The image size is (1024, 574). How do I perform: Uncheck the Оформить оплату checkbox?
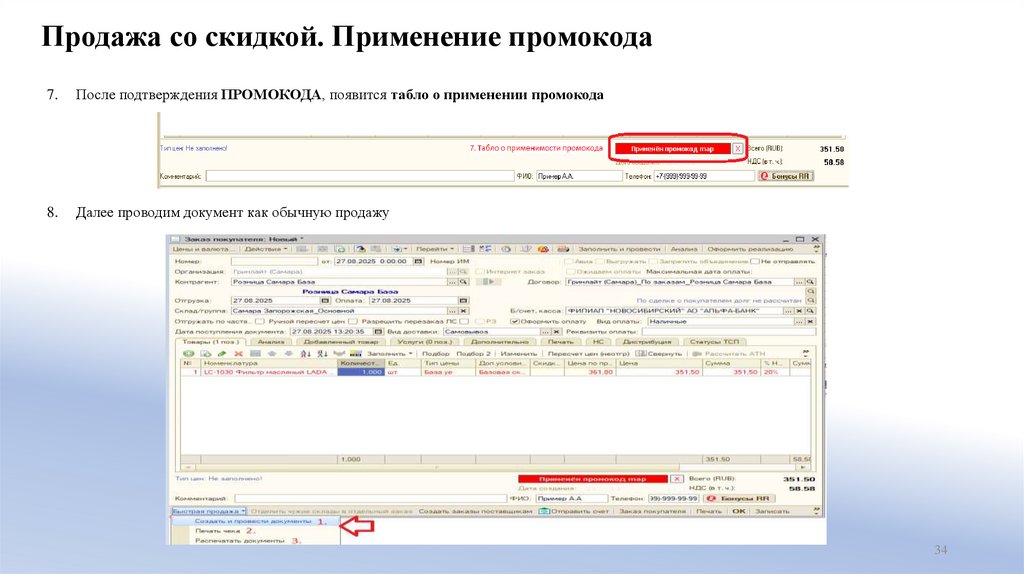(x=515, y=321)
